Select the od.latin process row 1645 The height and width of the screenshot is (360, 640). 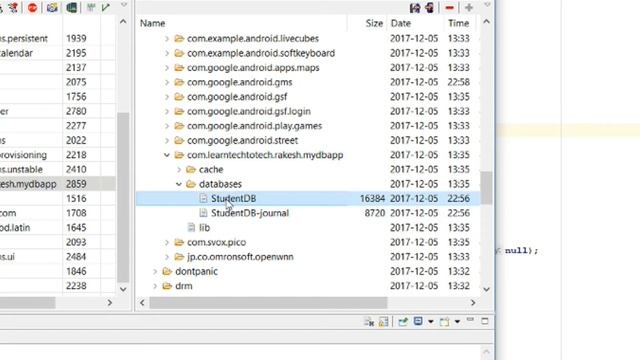[x=58, y=228]
